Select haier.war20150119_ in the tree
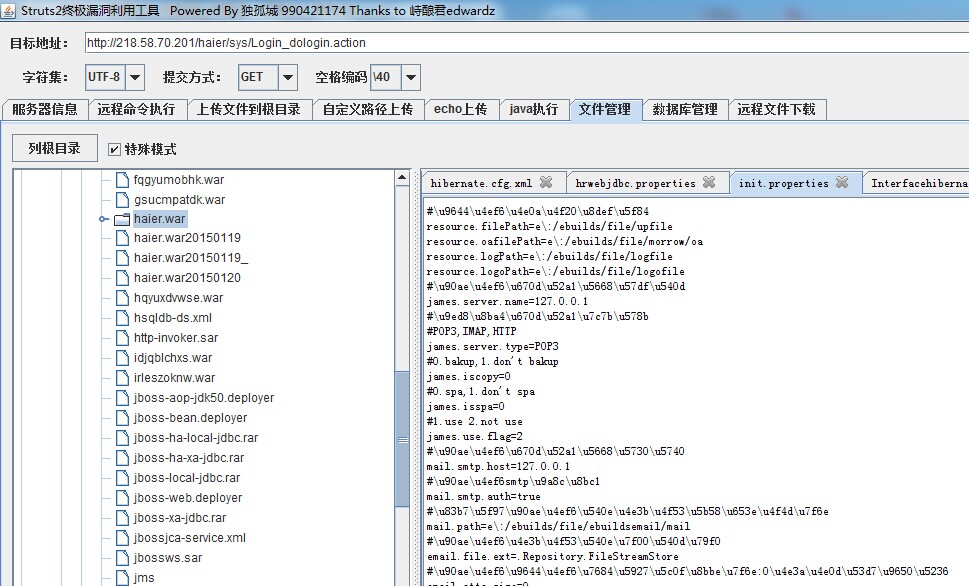 pos(190,258)
